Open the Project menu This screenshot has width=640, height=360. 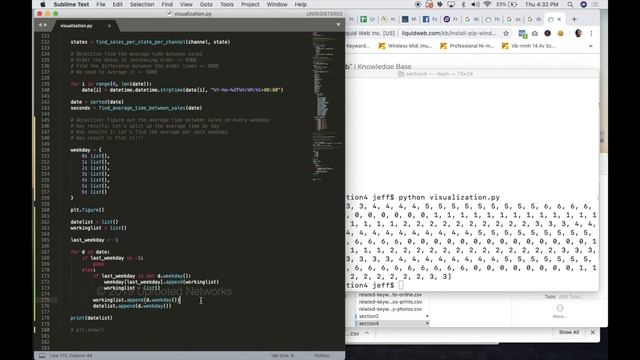[250, 4]
